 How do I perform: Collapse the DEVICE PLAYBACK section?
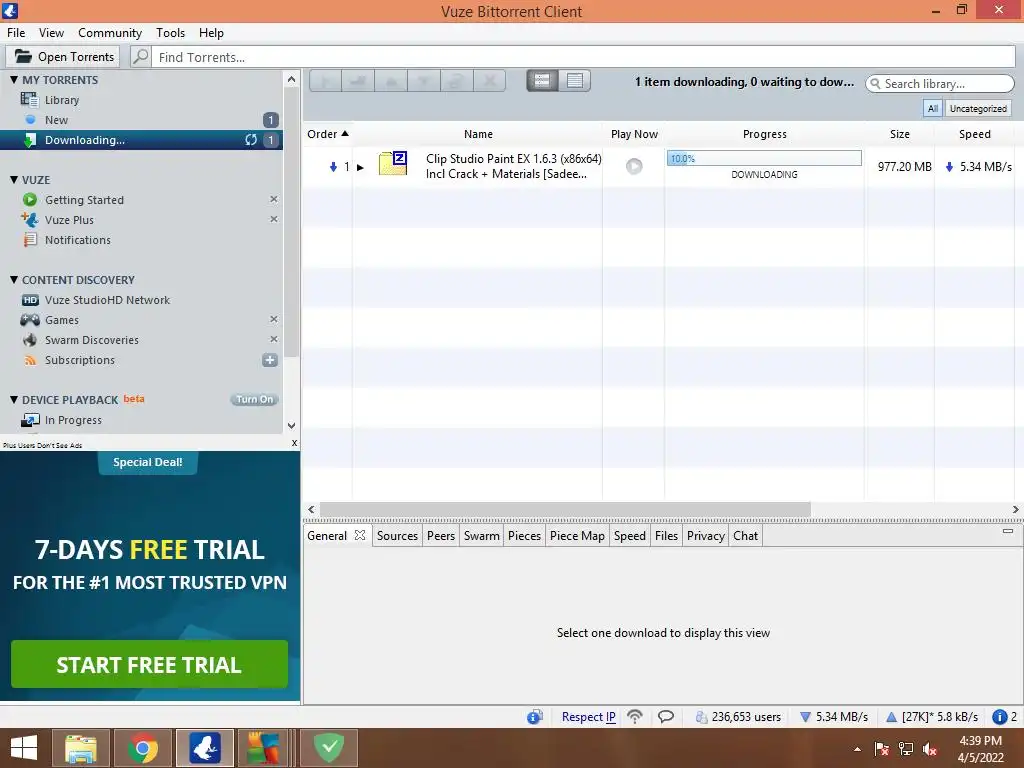coord(14,399)
